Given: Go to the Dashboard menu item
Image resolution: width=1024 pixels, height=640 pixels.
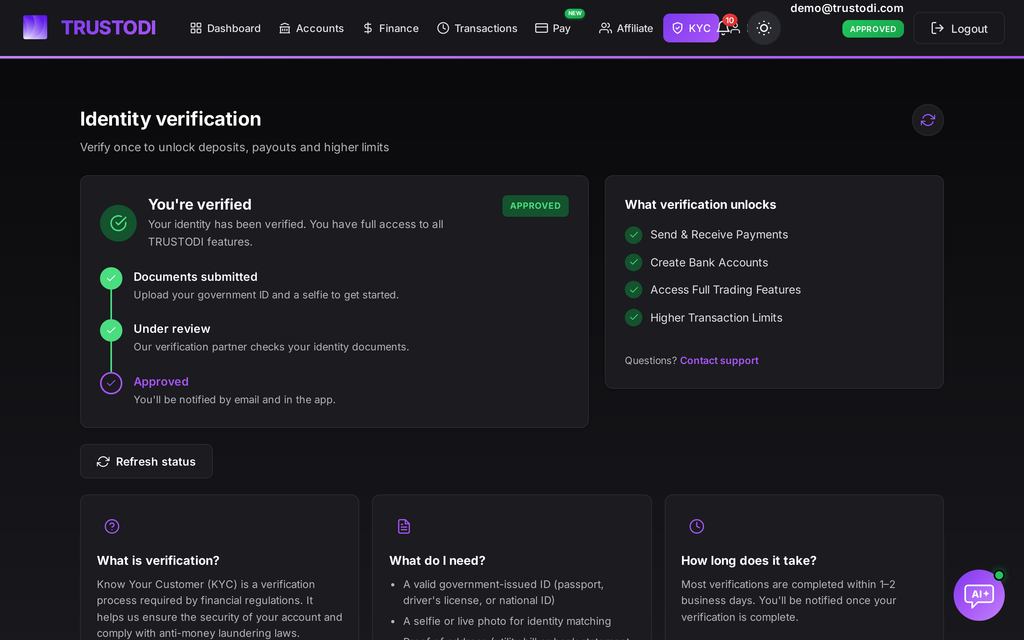Looking at the screenshot, I should [x=225, y=28].
